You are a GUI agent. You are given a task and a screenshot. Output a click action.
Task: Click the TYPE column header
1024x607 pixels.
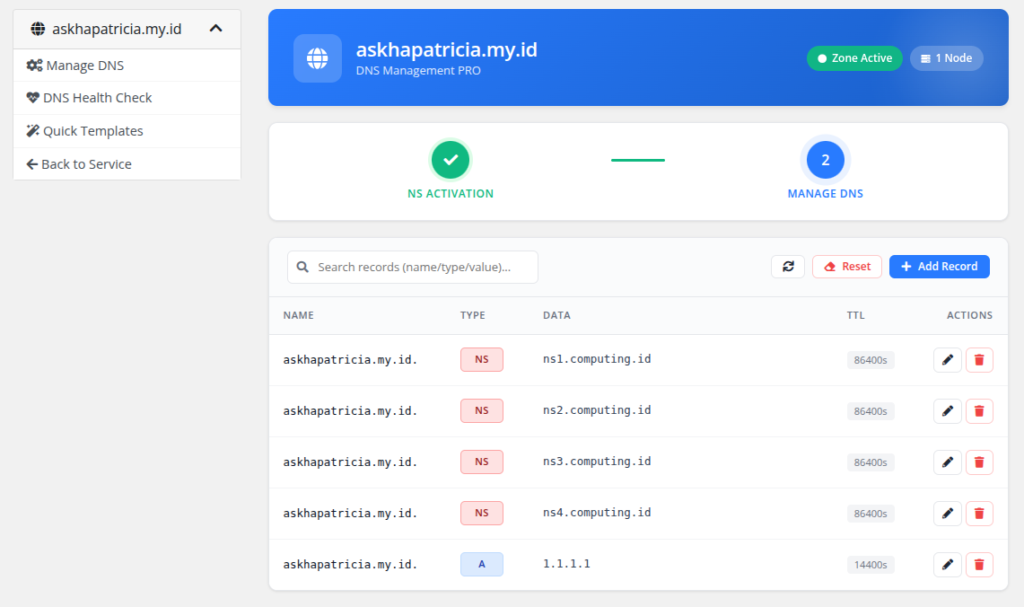point(473,315)
